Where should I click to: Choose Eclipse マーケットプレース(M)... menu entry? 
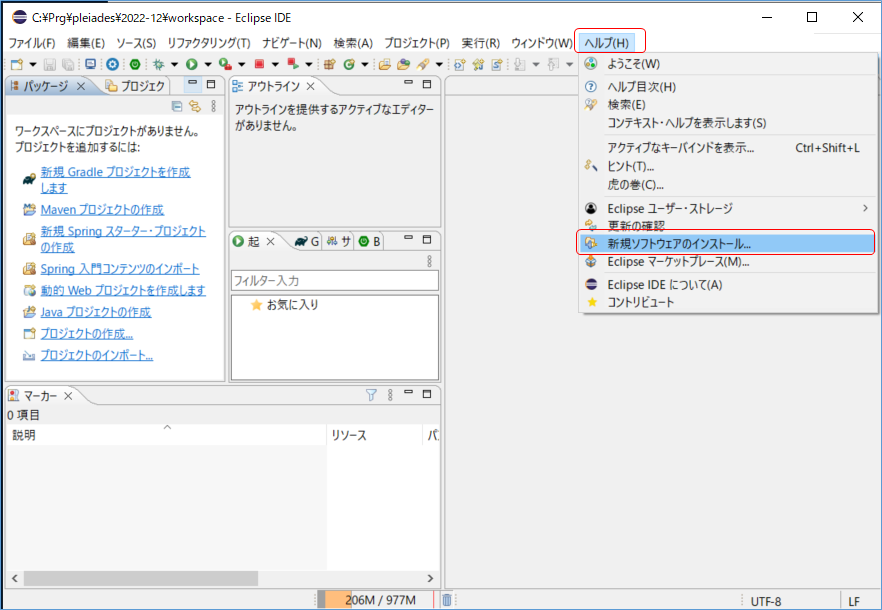coord(728,262)
